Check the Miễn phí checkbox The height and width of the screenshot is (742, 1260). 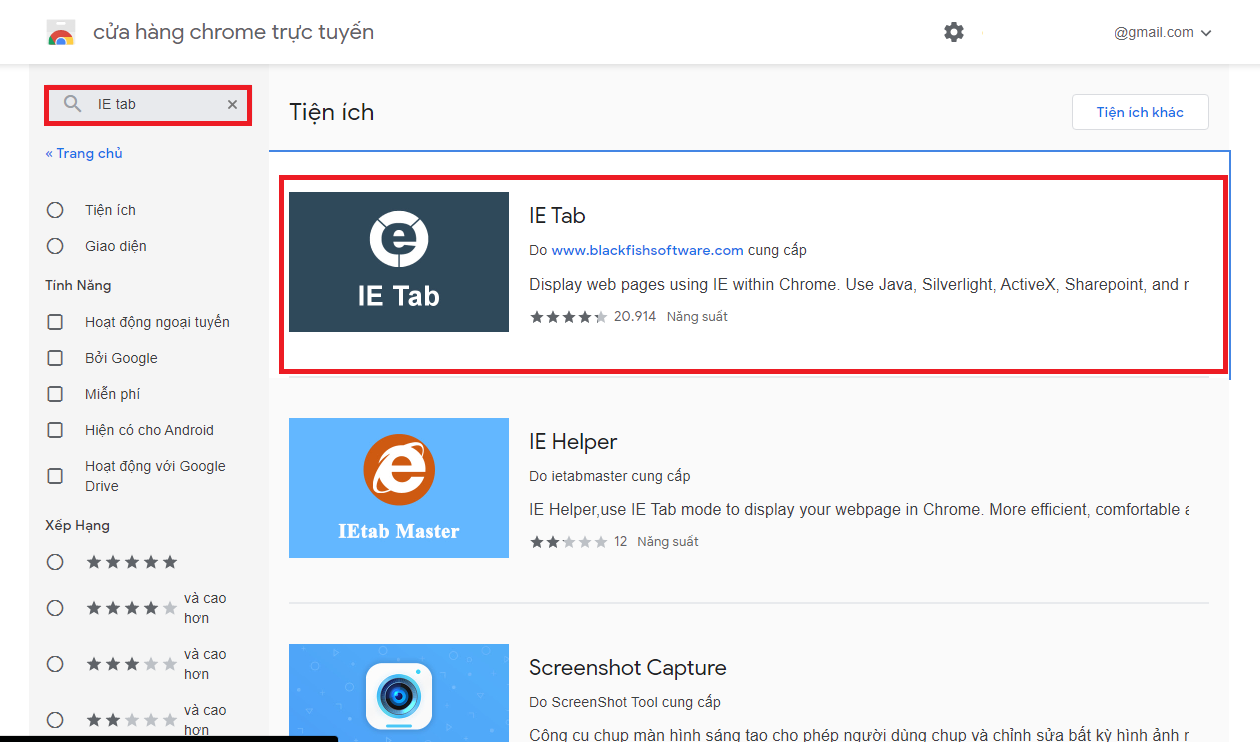coord(55,394)
